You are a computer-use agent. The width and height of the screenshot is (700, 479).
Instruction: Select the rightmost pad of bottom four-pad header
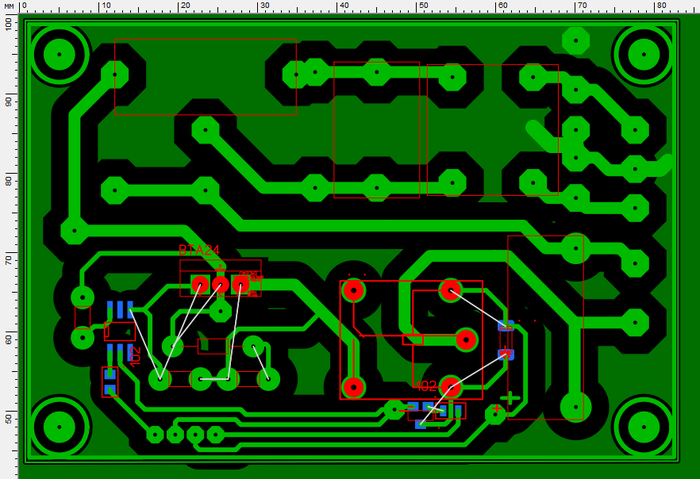click(216, 434)
